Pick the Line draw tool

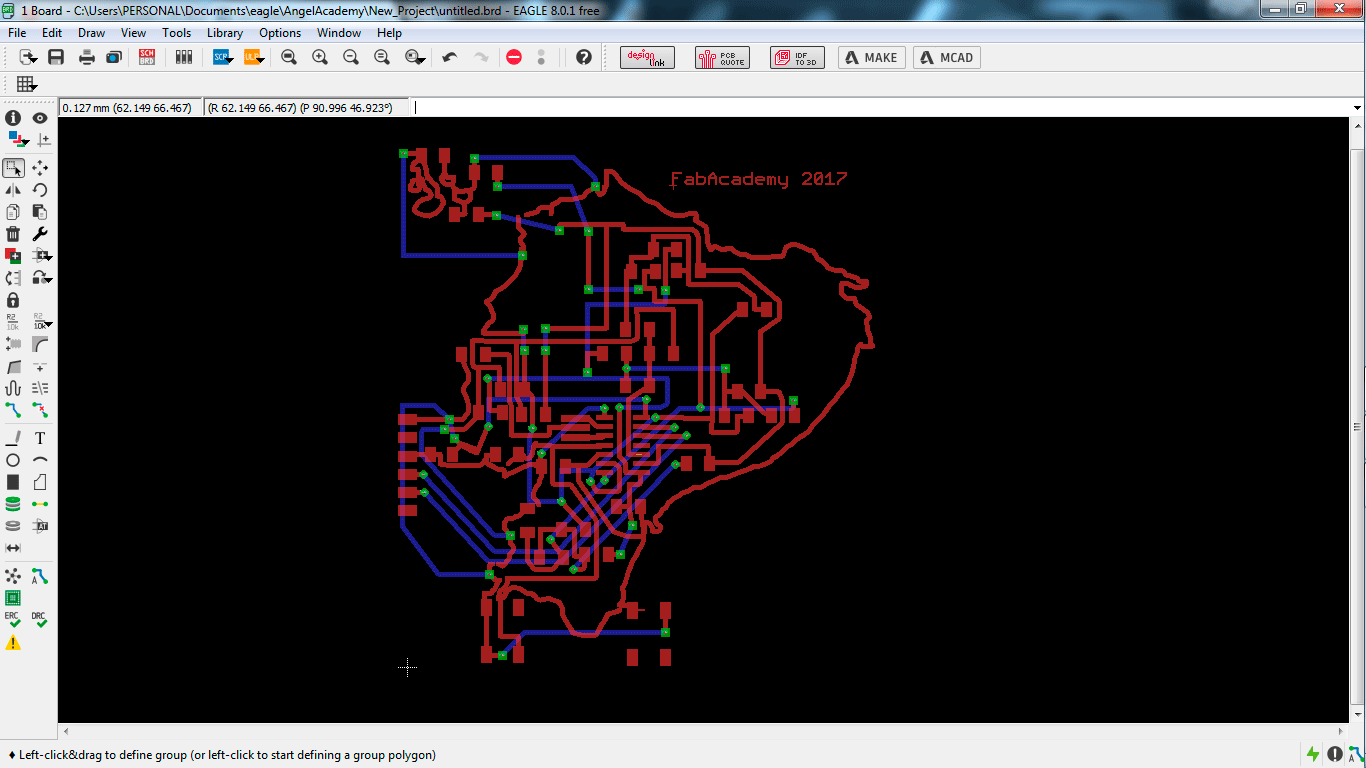click(x=13, y=438)
